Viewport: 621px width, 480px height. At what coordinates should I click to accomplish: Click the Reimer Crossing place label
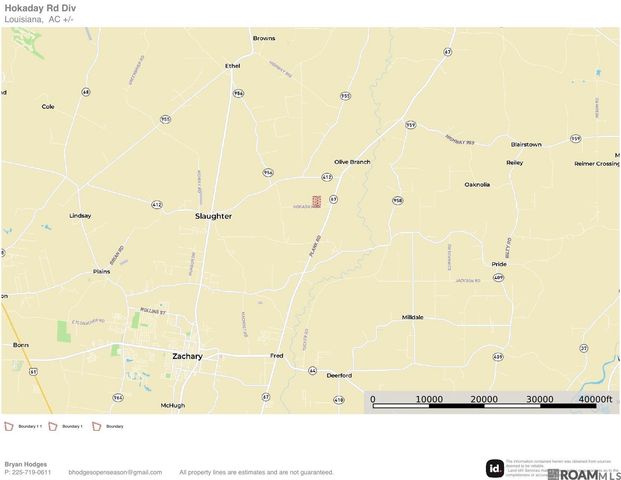tap(597, 163)
